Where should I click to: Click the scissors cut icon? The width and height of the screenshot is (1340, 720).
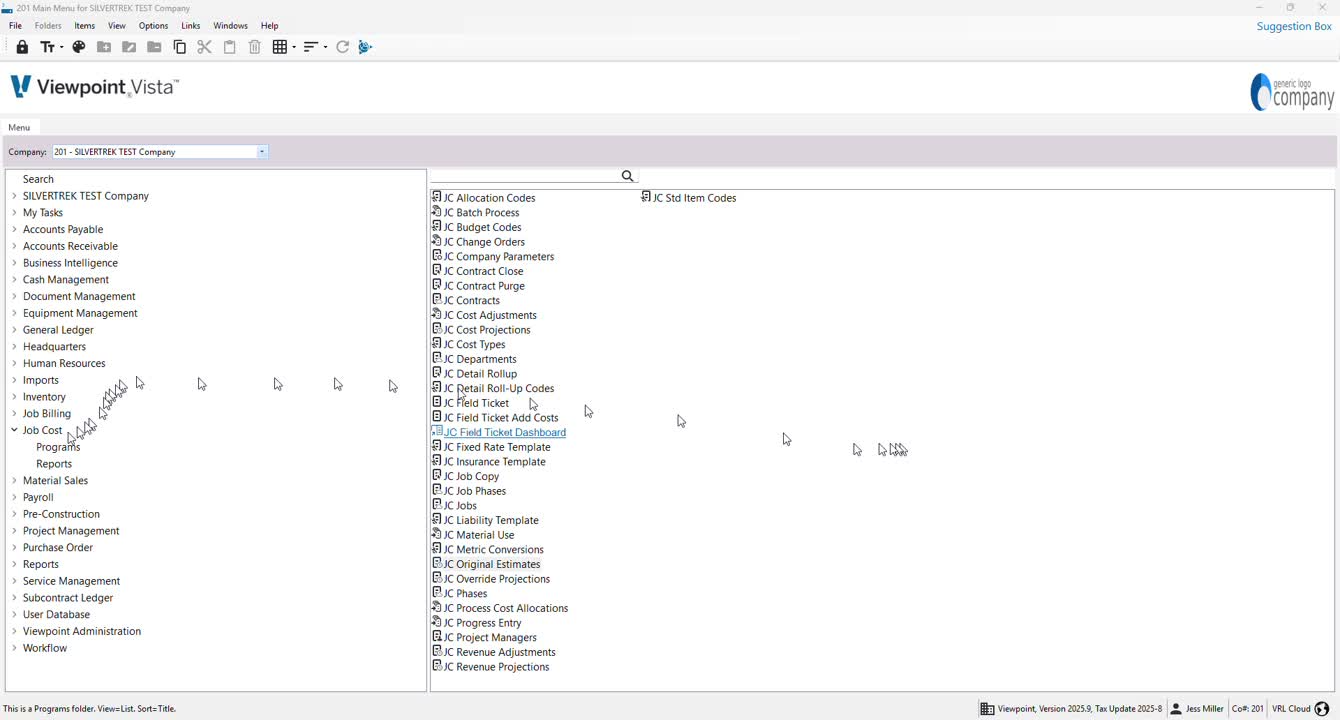click(204, 47)
